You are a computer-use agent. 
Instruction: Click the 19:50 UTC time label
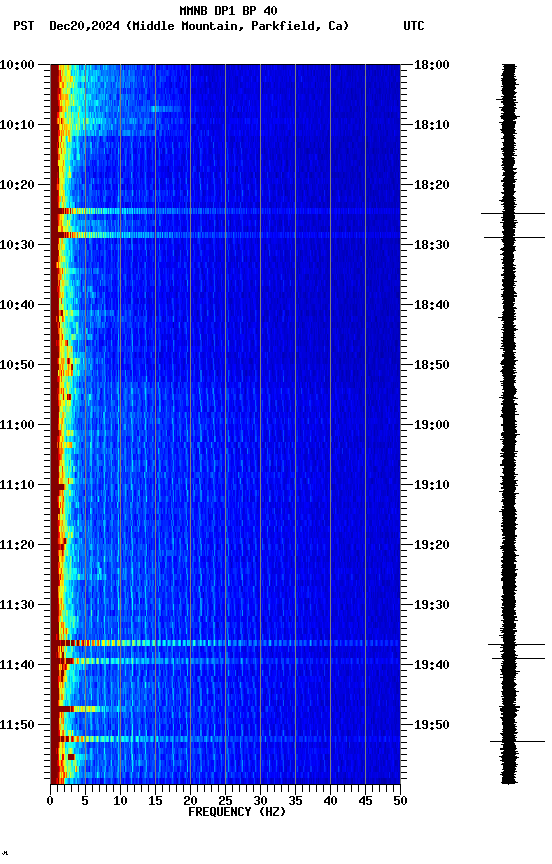tap(432, 726)
